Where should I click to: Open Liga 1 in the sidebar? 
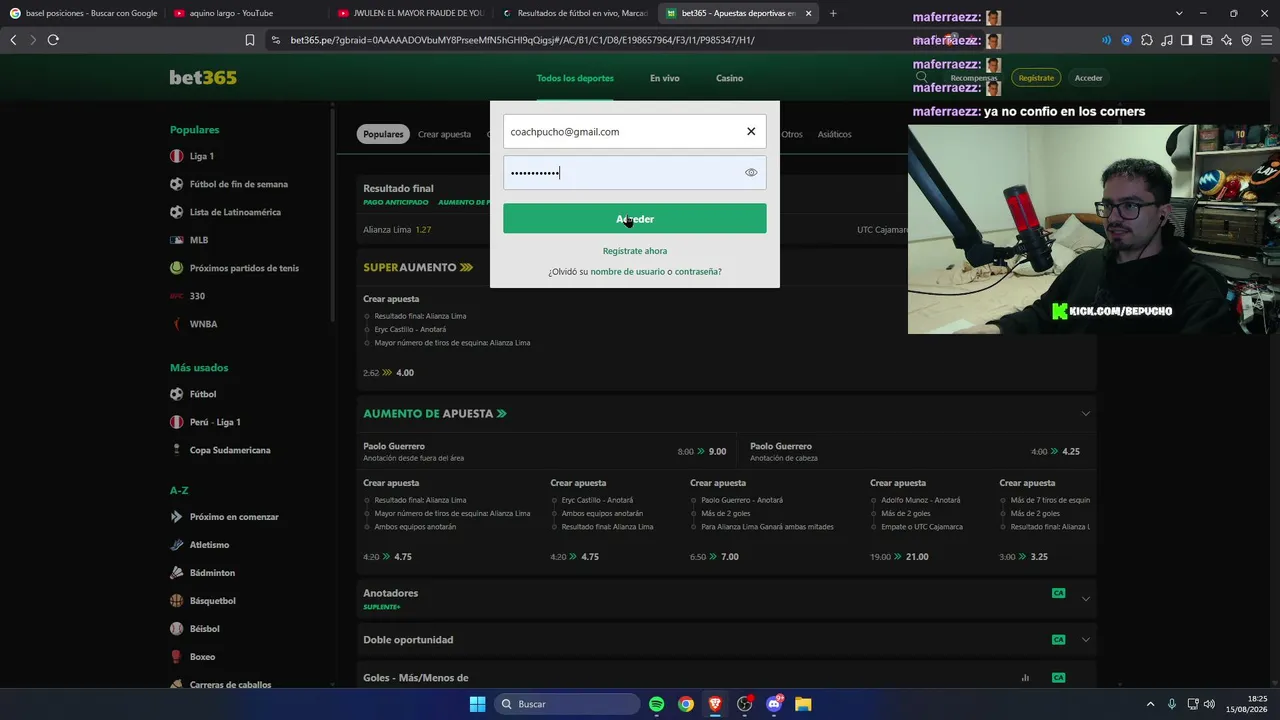pyautogui.click(x=202, y=156)
